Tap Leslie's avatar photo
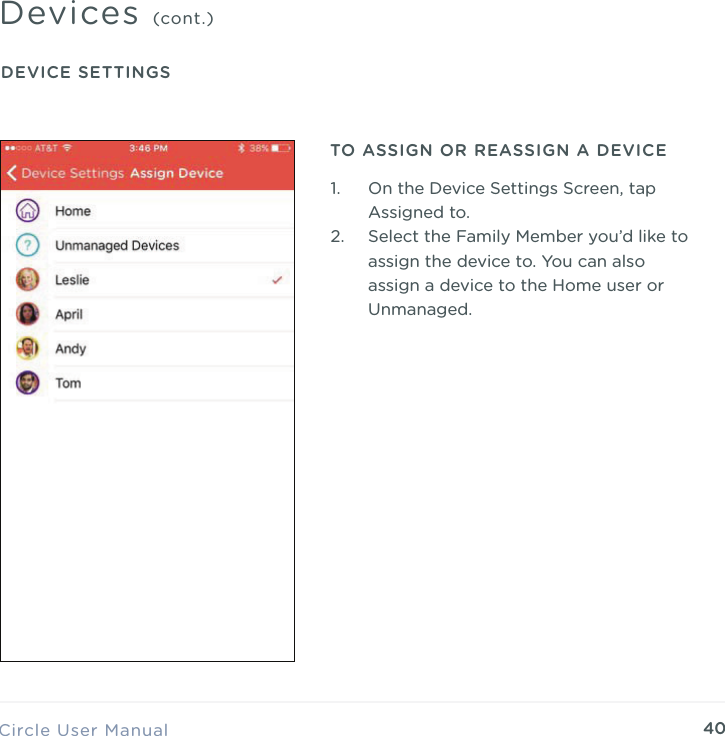The width and height of the screenshot is (725, 736). click(x=28, y=279)
